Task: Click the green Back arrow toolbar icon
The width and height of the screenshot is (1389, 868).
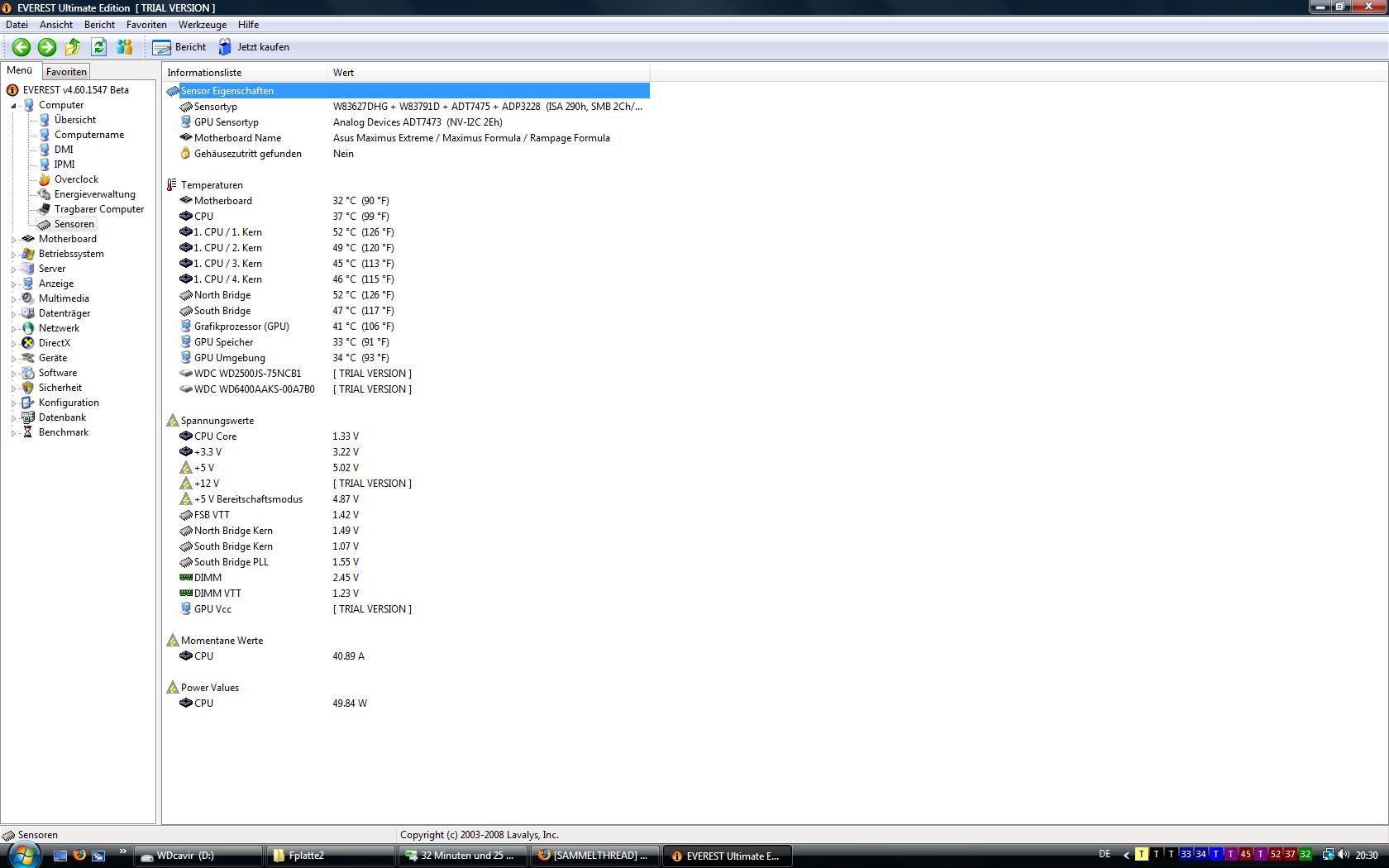Action: click(21, 47)
